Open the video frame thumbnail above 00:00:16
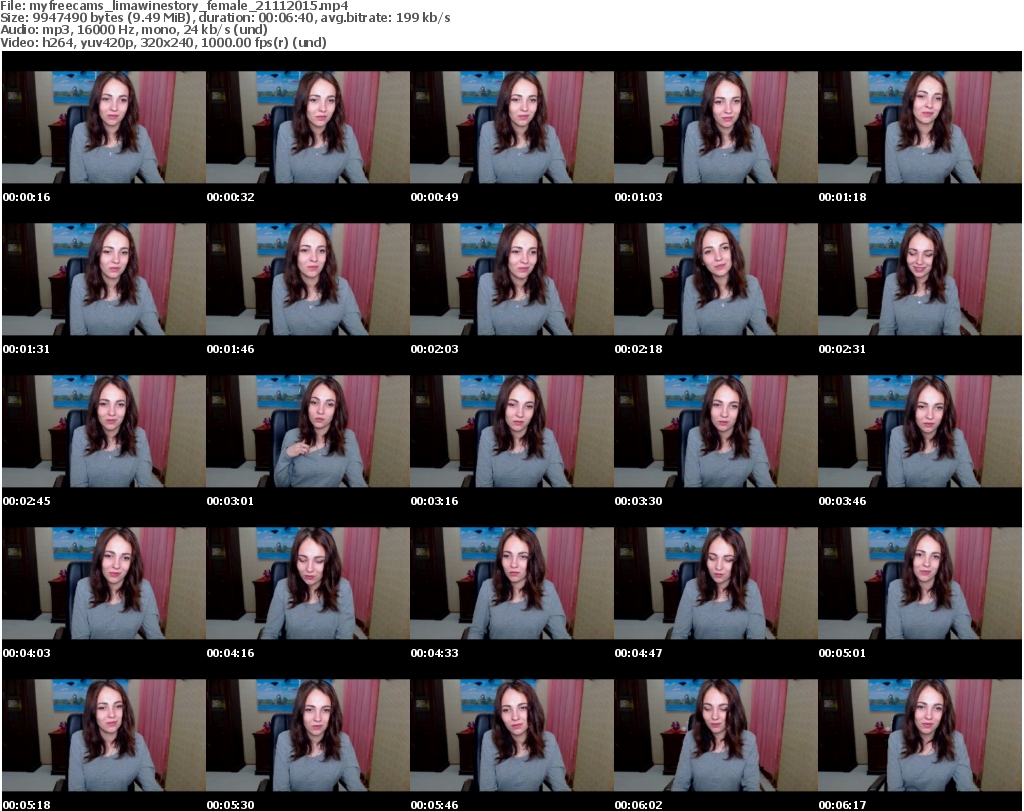 104,127
